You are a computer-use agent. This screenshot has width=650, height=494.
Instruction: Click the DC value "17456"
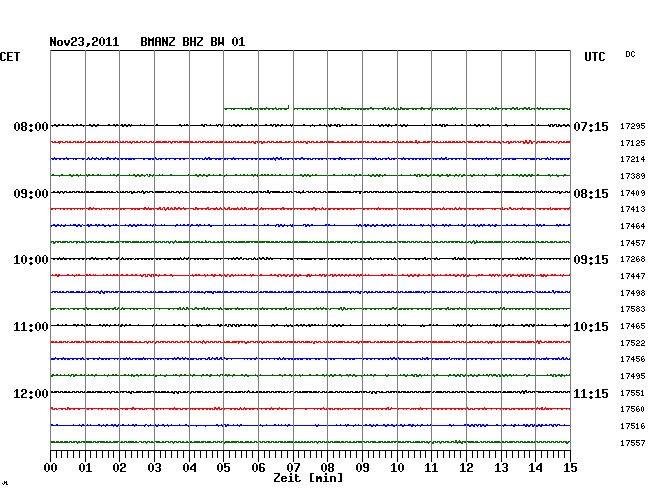click(633, 359)
